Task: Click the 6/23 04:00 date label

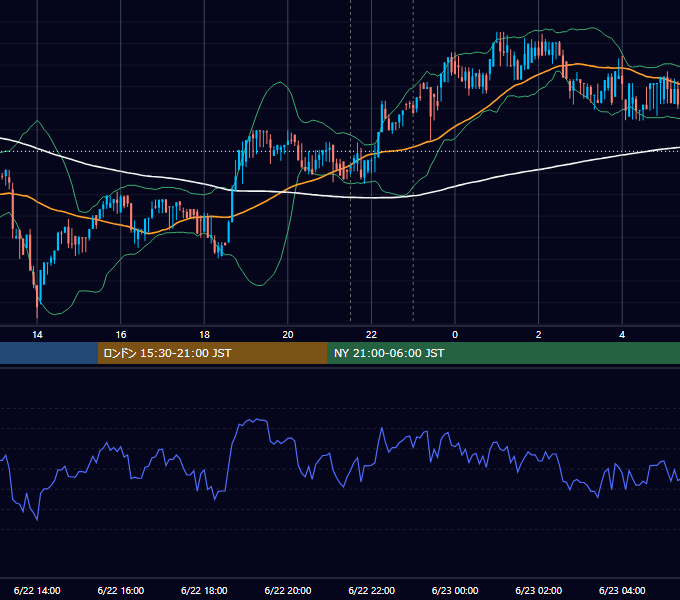Action: pyautogui.click(x=622, y=590)
